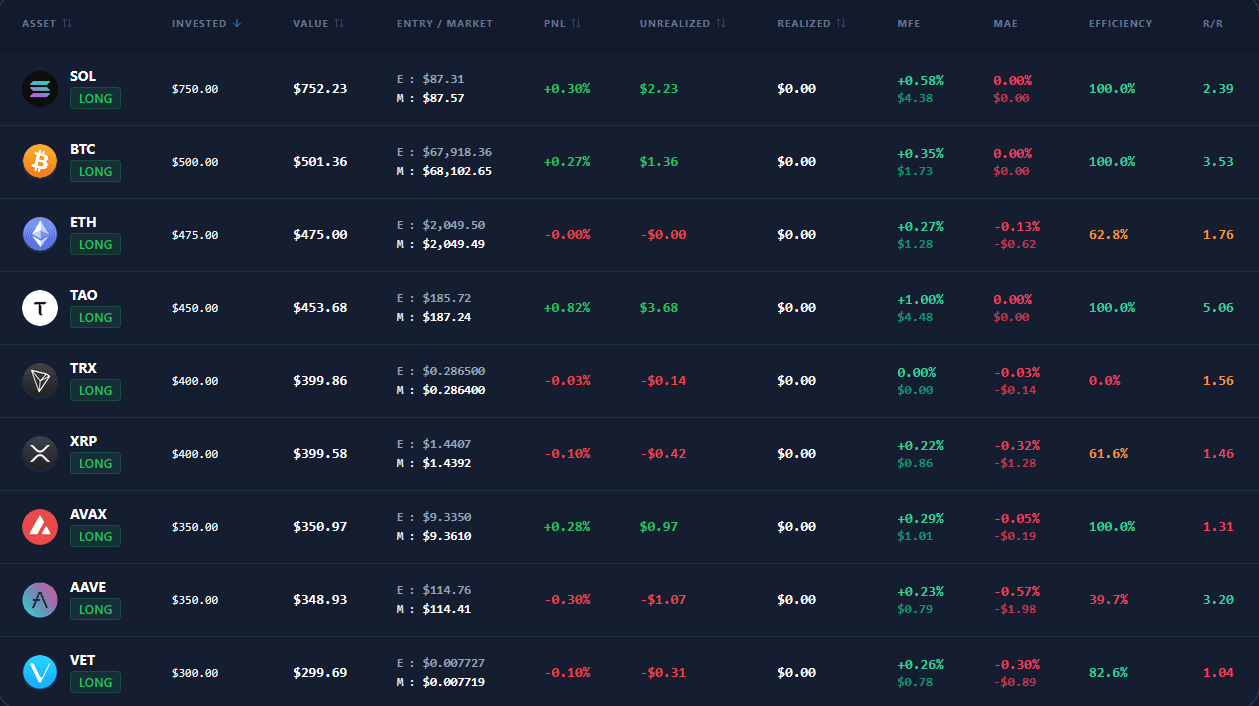Click AAVE MAE -0.57%

(x=1017, y=591)
